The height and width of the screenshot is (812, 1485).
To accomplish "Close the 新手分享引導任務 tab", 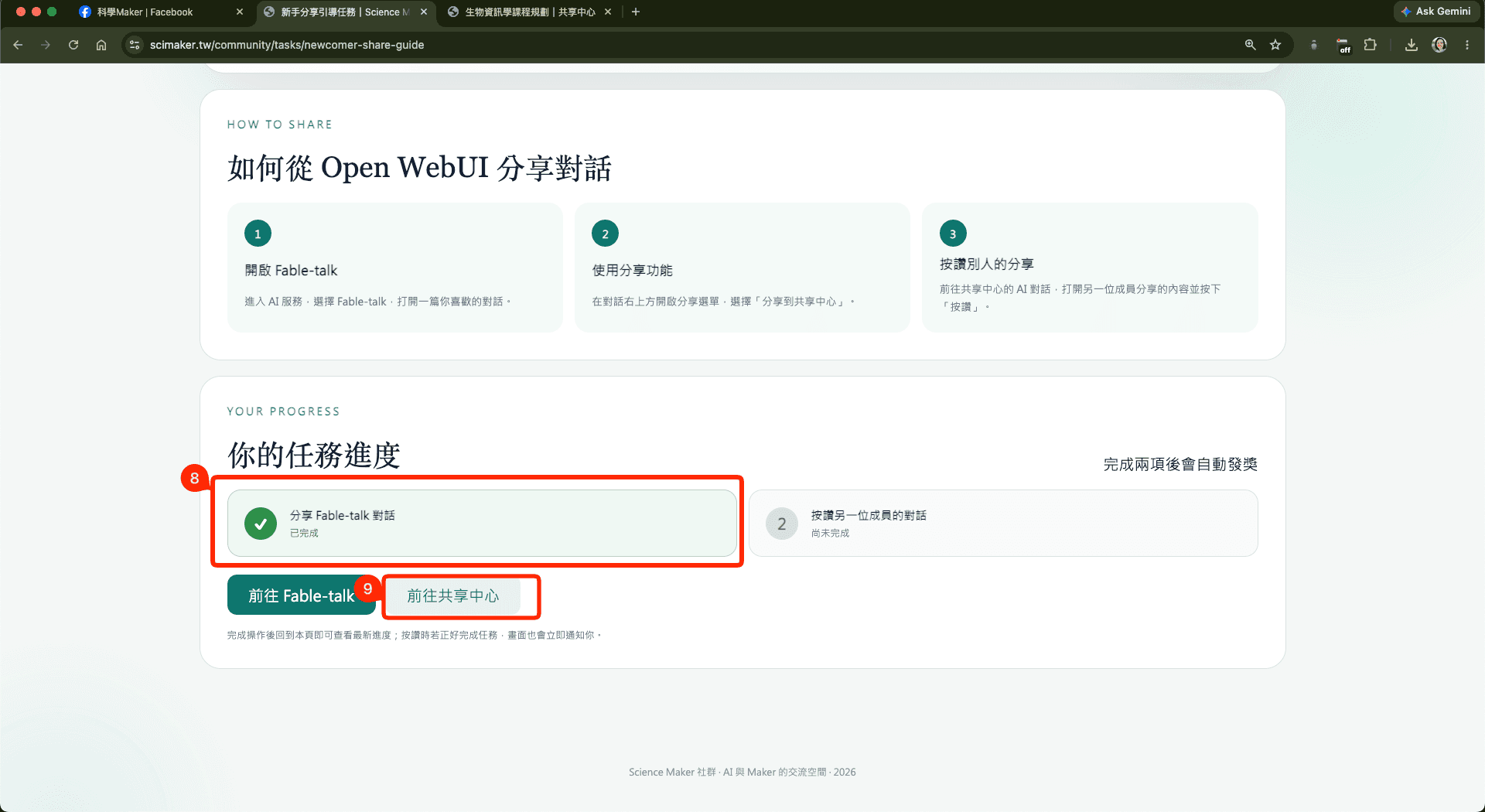I will click(x=424, y=12).
